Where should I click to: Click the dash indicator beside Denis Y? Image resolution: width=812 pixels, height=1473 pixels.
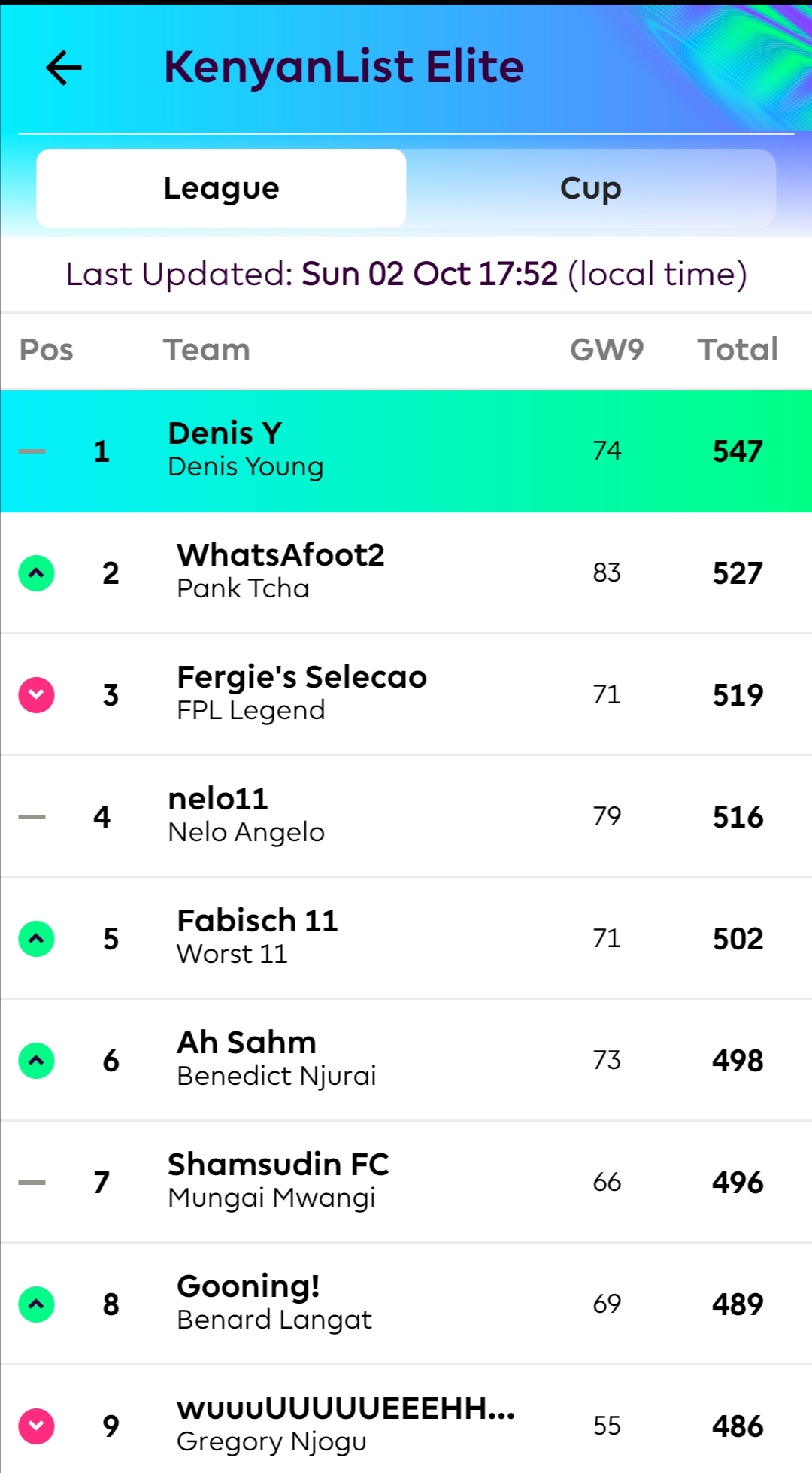coord(32,451)
